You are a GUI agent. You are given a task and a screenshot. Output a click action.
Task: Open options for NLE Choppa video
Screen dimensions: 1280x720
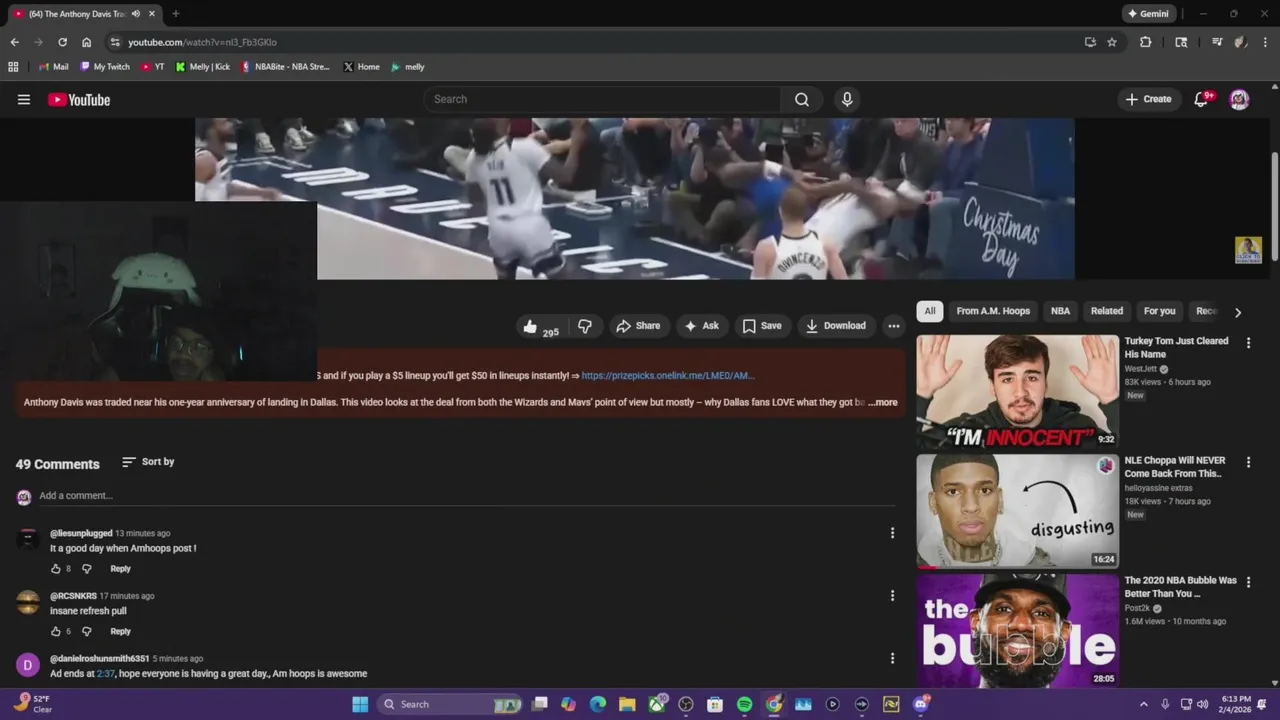click(1248, 463)
